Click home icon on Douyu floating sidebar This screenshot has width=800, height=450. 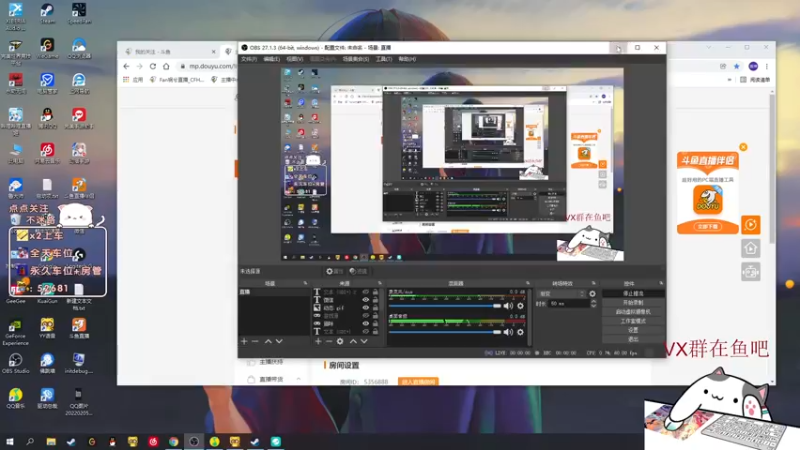pyautogui.click(x=751, y=248)
